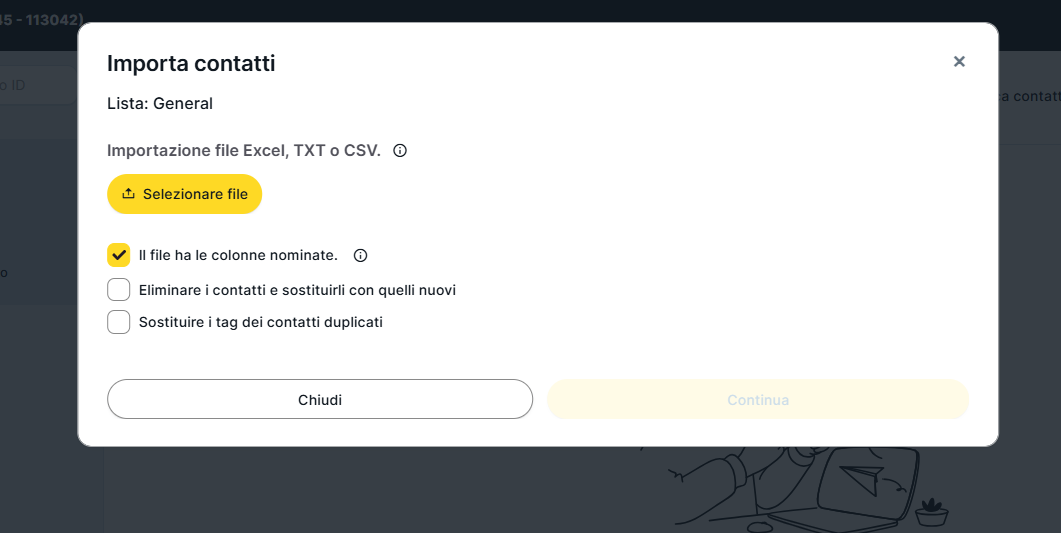The width and height of the screenshot is (1061, 533).
Task: Click the upload arrow icon on Selezionare file
Action: [x=128, y=194]
